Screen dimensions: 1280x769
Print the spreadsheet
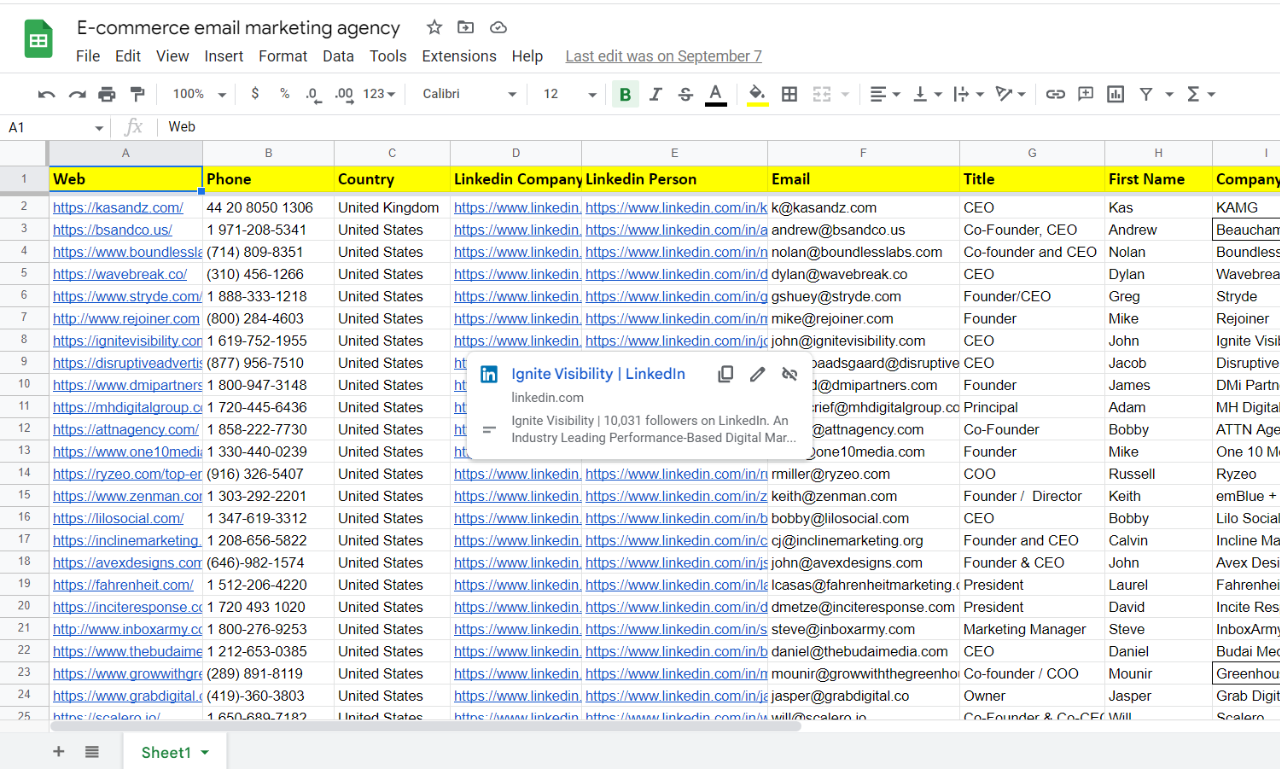tap(108, 93)
